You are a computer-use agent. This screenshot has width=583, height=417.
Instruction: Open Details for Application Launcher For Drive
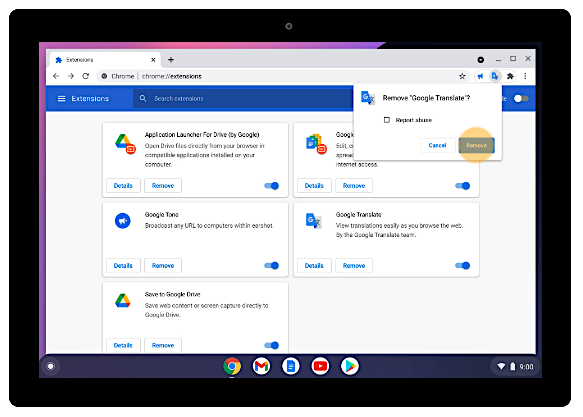(123, 186)
